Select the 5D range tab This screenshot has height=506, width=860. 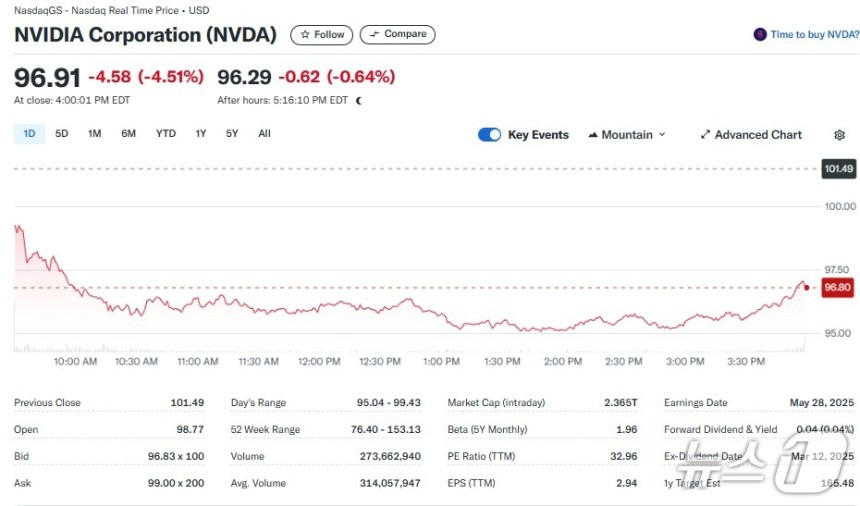pos(61,134)
